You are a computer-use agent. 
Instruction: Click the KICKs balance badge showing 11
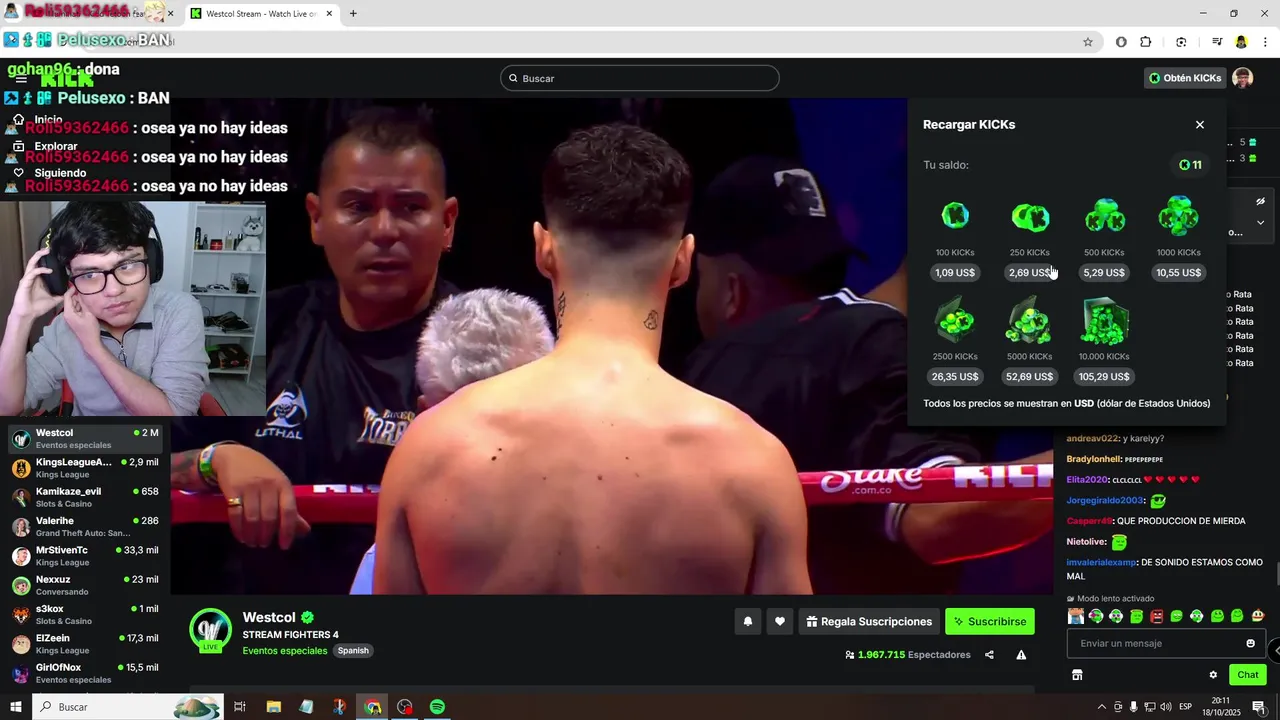tap(1190, 165)
